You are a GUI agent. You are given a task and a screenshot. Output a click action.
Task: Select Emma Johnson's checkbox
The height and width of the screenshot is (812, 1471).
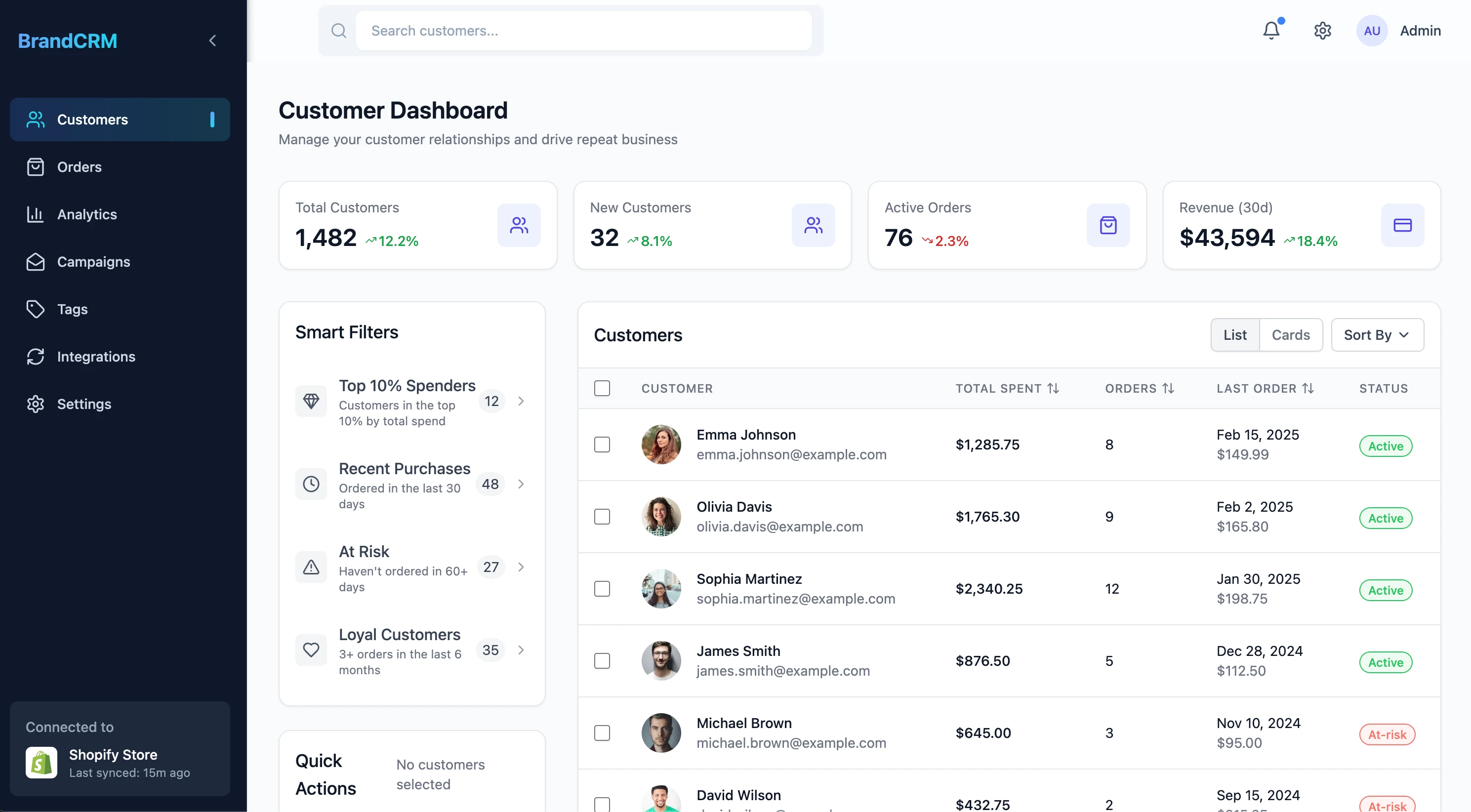coord(602,444)
